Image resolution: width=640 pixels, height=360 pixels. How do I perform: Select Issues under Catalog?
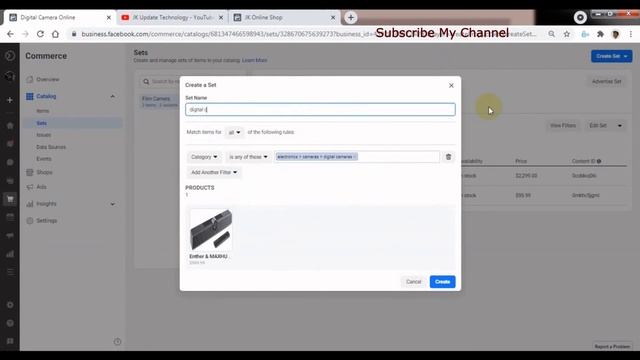coord(44,135)
